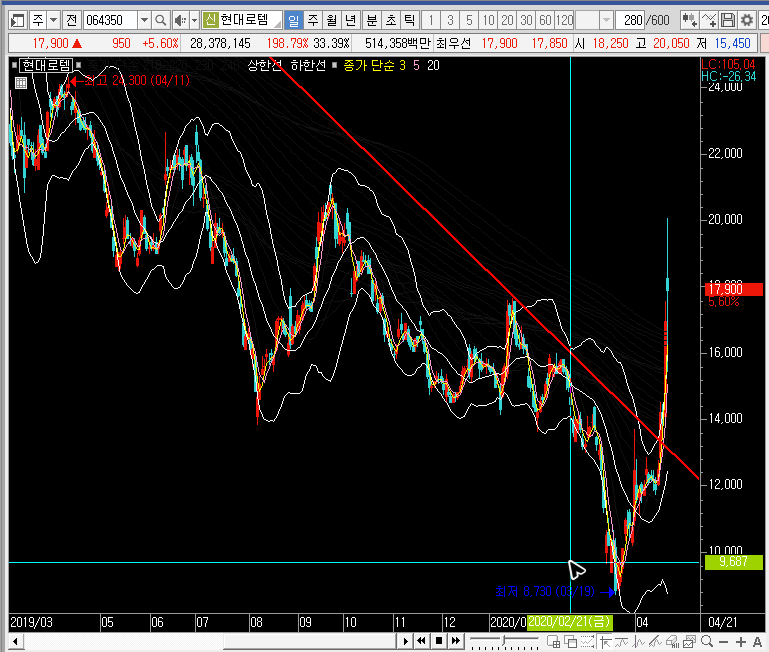This screenshot has height=652, width=769.
Task: Adjust the replay speed slider handle
Action: click(x=504, y=641)
